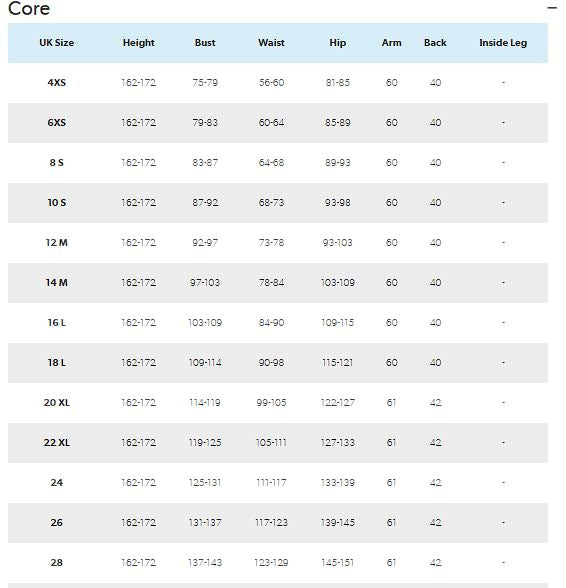Click the size 28 hip value 145-151

338,562
